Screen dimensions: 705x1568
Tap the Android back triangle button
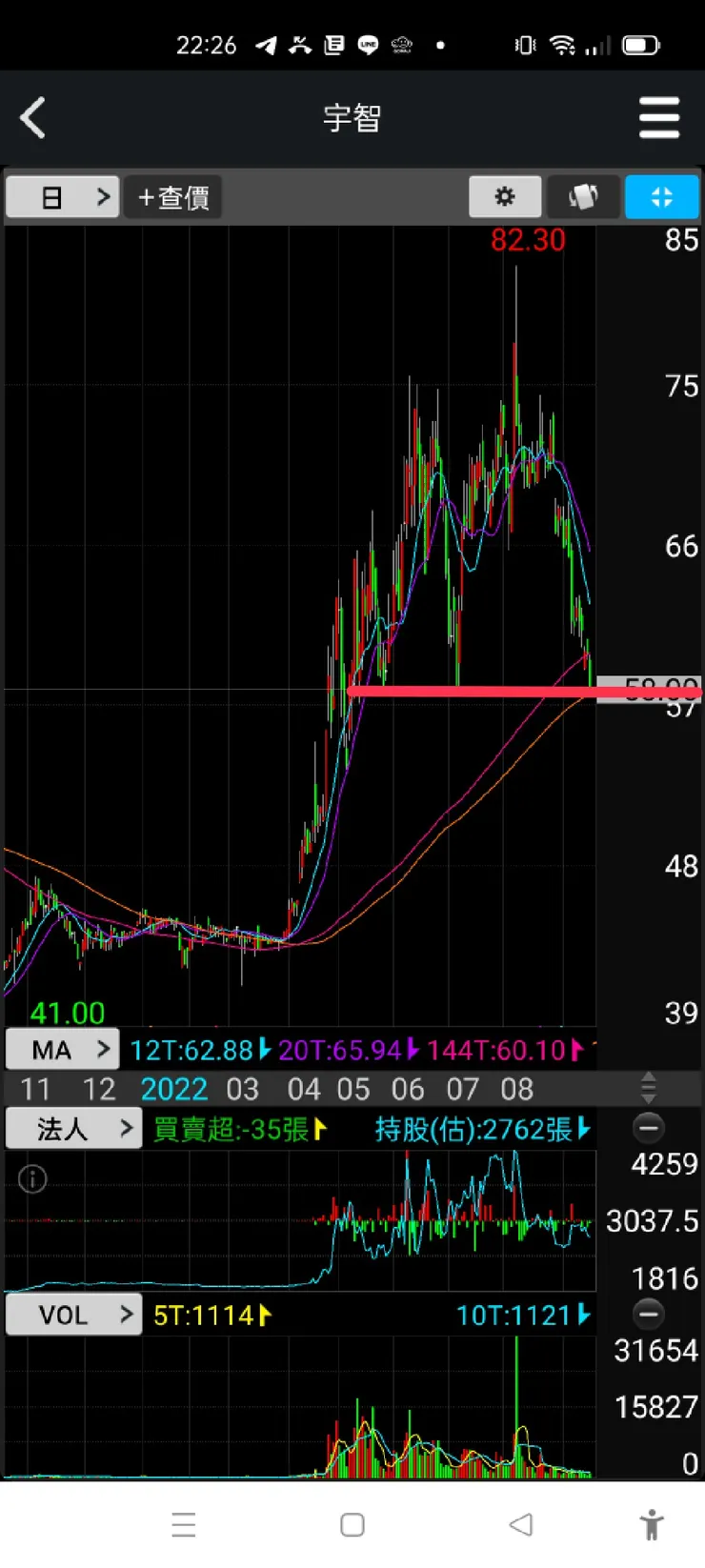(x=520, y=1524)
